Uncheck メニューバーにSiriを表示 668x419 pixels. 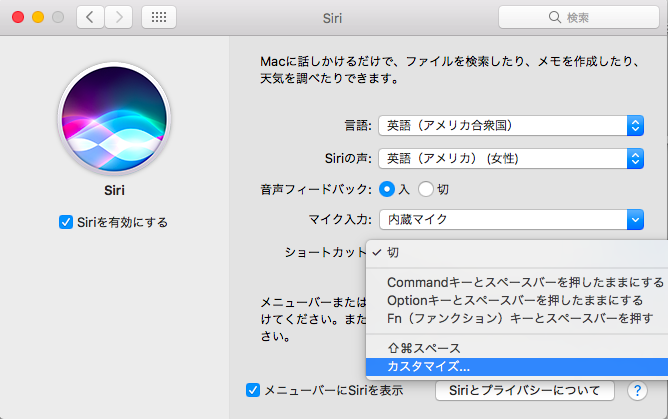[x=253, y=390]
